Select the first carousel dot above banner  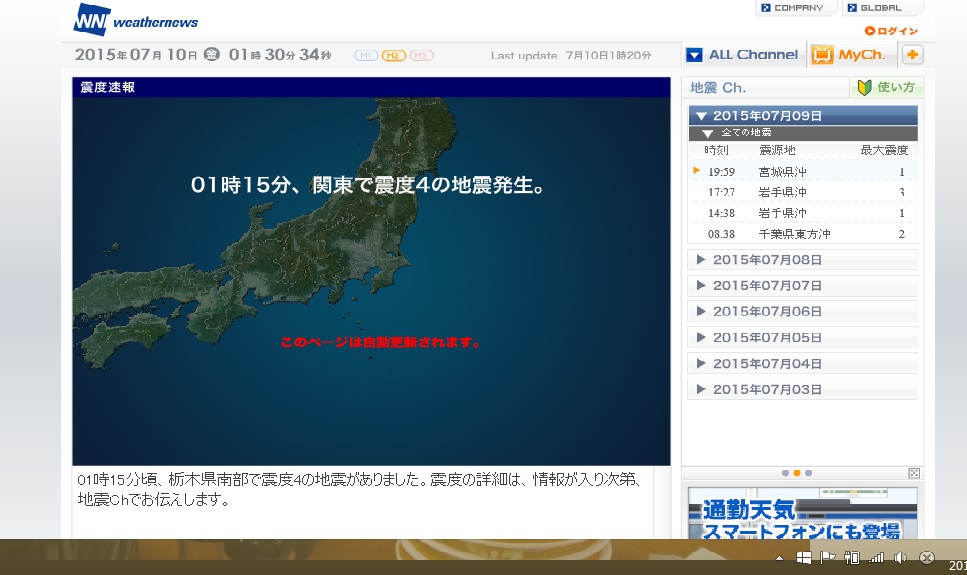[x=785, y=473]
